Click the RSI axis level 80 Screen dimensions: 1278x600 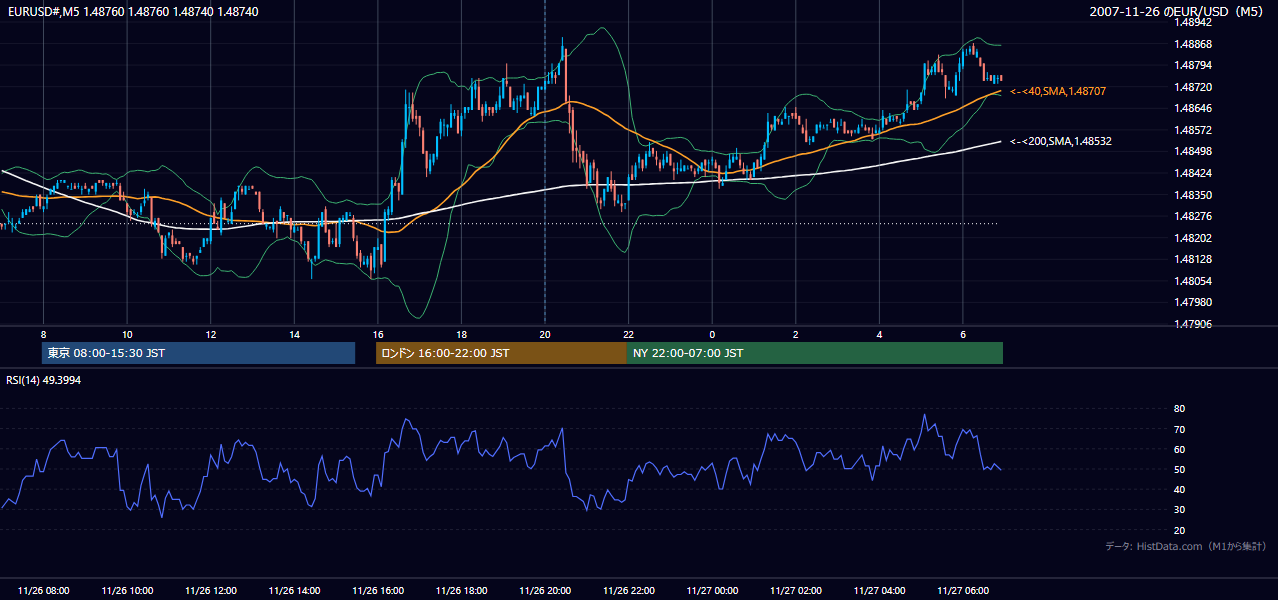pos(1180,409)
